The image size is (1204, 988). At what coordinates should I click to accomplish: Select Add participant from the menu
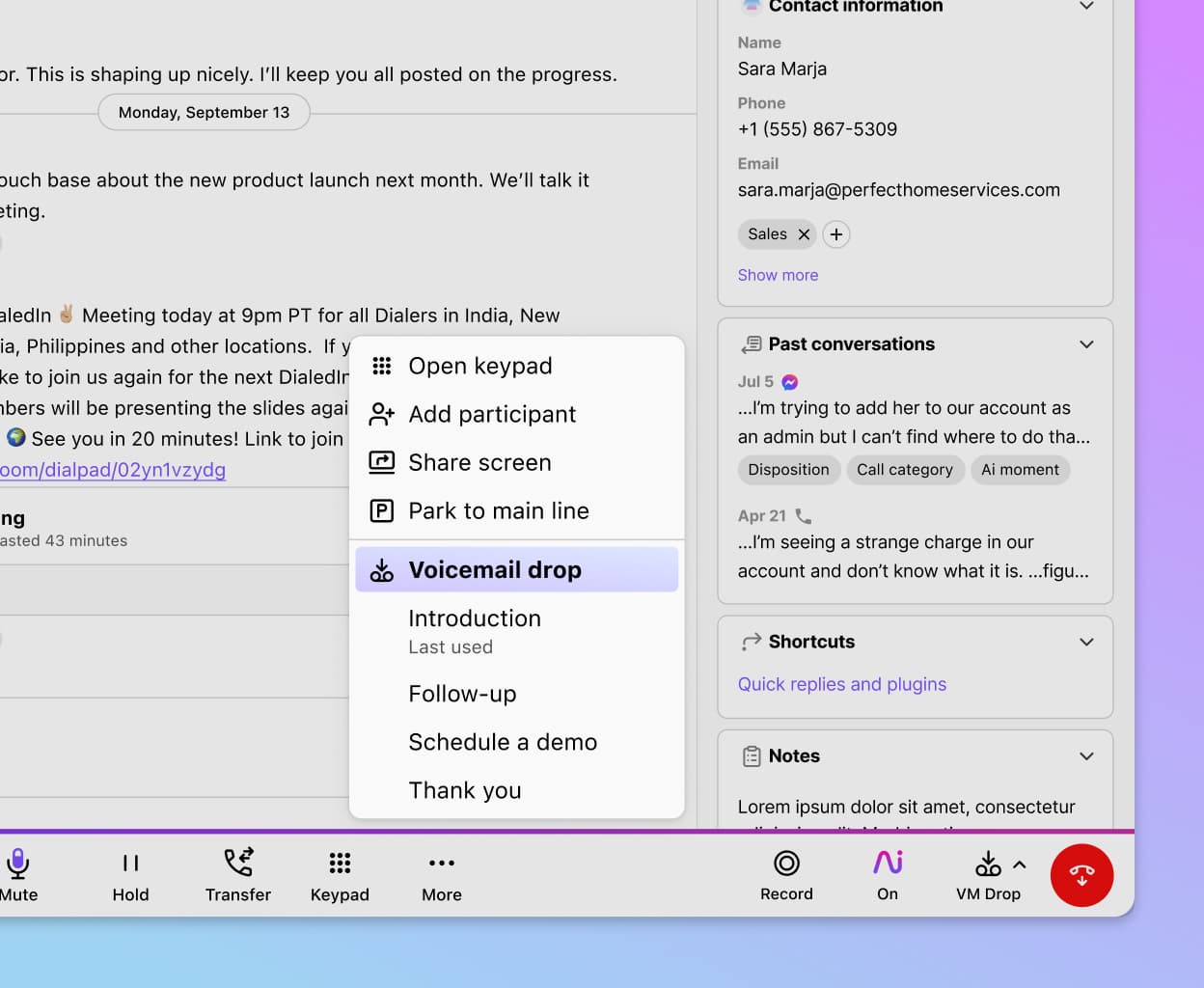[x=492, y=415]
